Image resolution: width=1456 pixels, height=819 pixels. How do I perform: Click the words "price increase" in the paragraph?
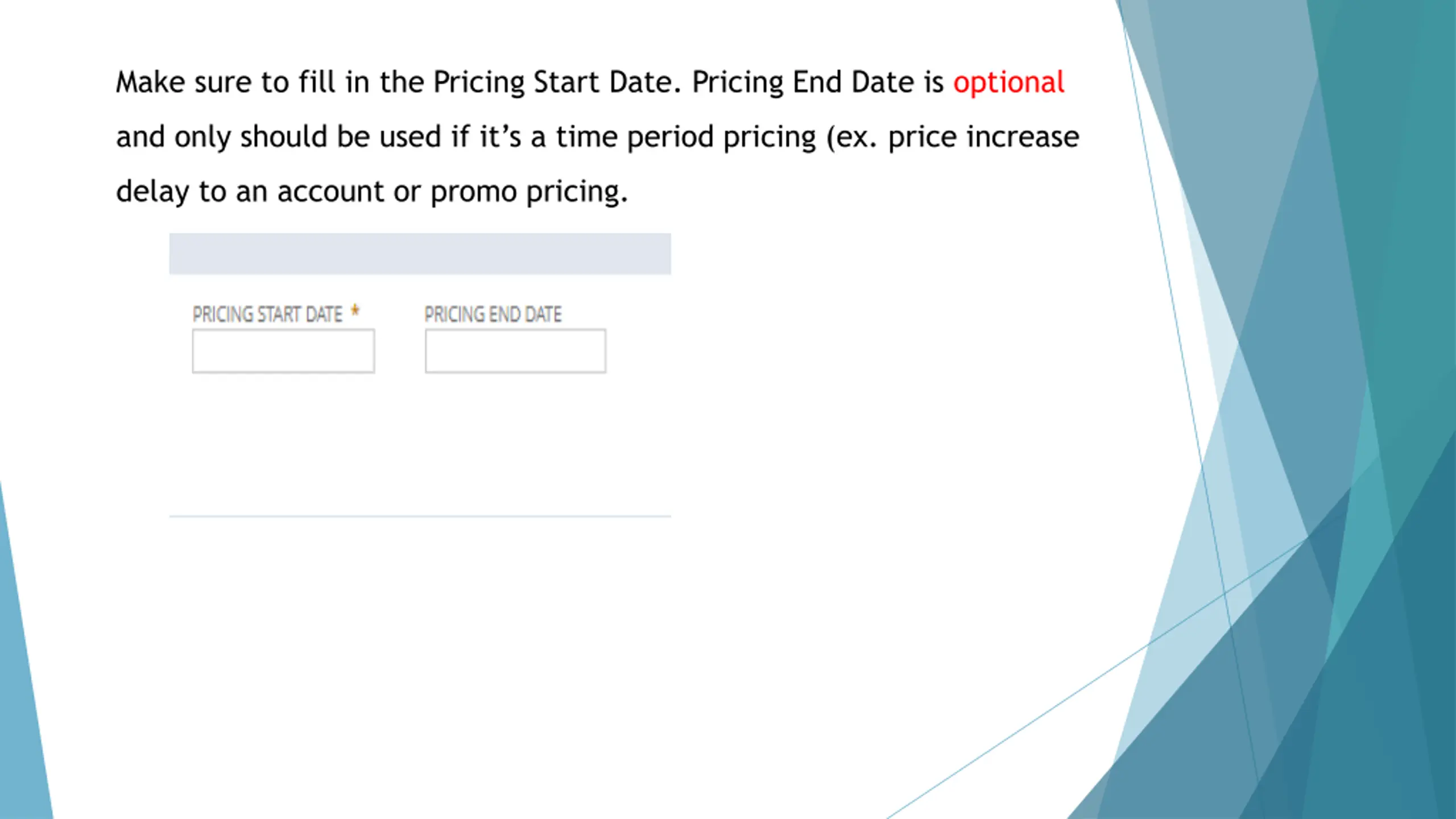pyautogui.click(x=983, y=137)
